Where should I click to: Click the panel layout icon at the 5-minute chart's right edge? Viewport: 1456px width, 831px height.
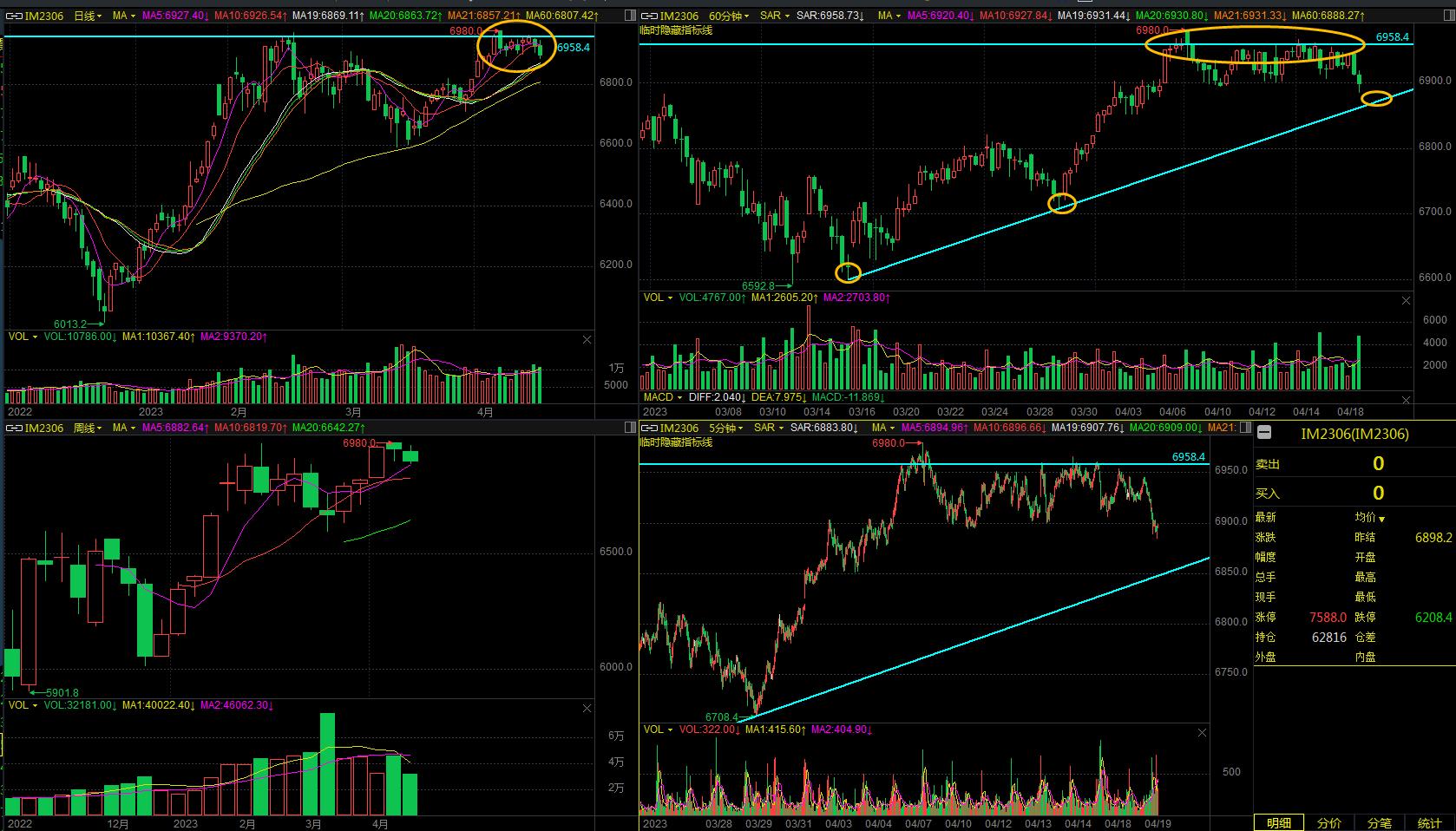click(1245, 428)
